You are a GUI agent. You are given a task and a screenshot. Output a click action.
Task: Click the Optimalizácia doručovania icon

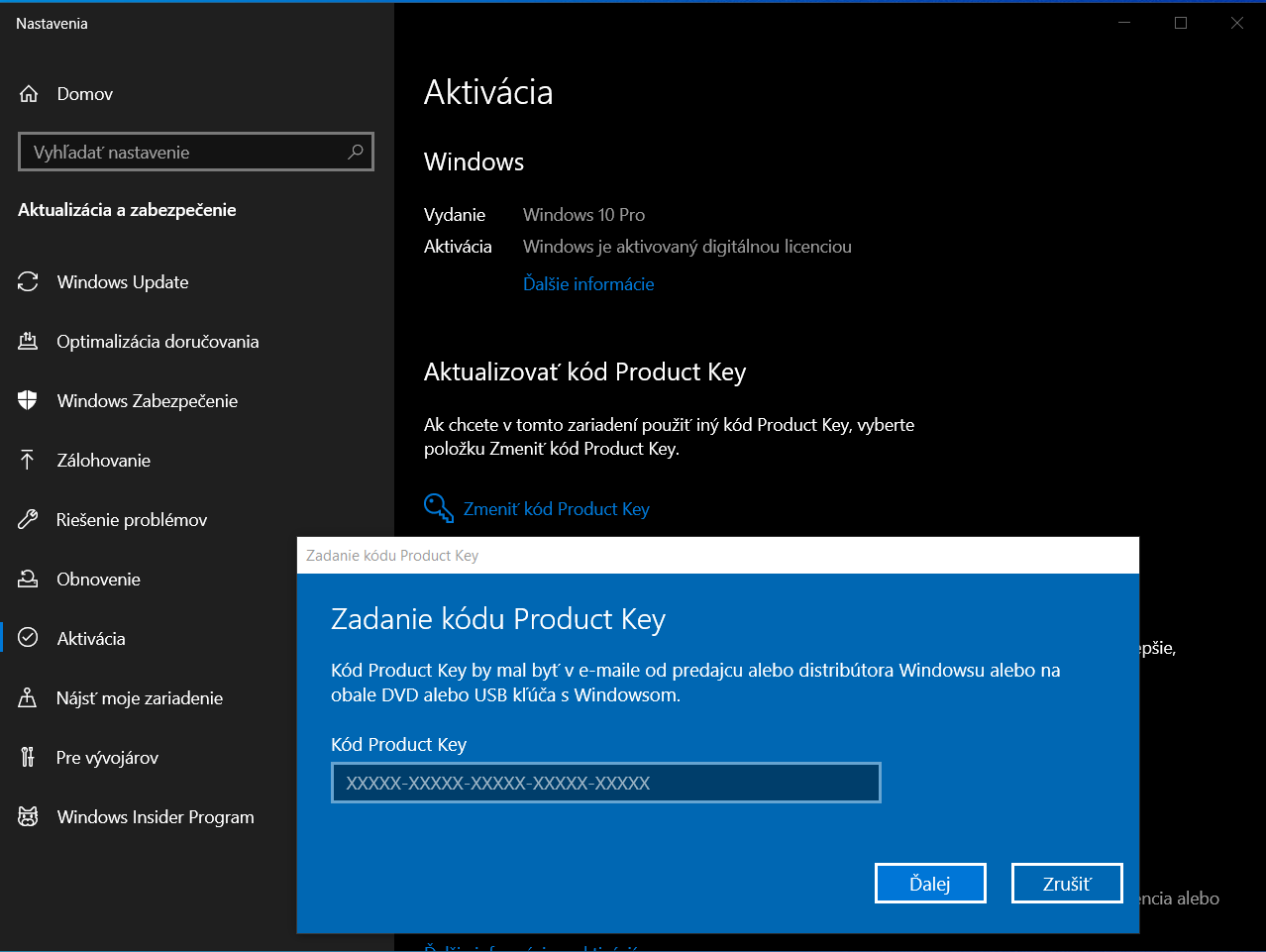point(28,342)
